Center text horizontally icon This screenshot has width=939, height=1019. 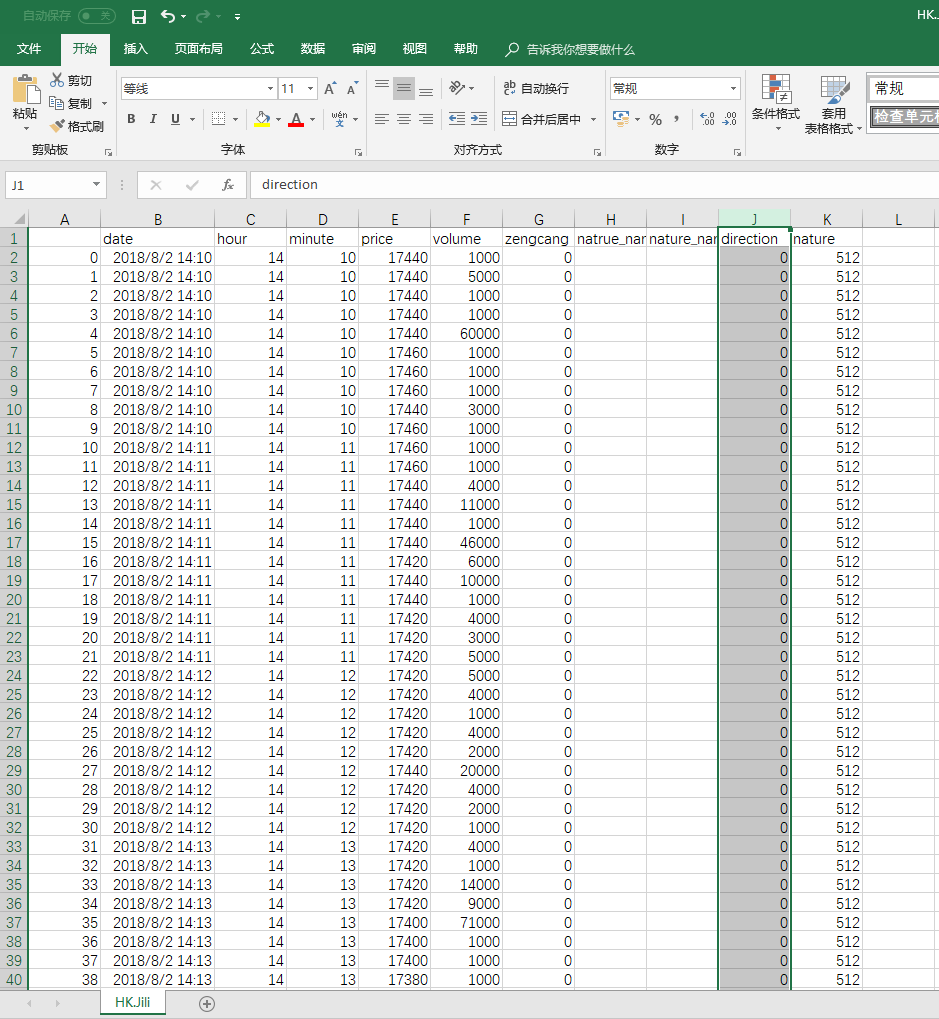(x=404, y=119)
